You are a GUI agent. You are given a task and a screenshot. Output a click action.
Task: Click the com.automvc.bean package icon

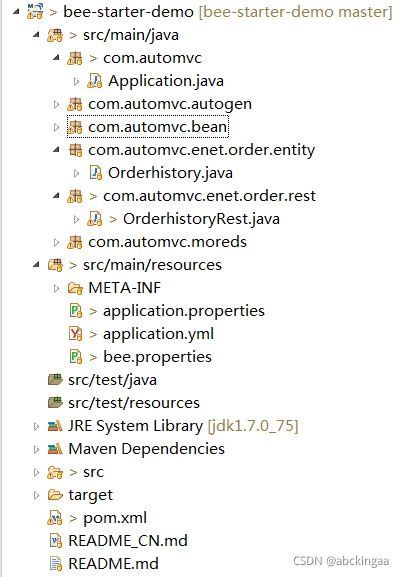[x=75, y=127]
